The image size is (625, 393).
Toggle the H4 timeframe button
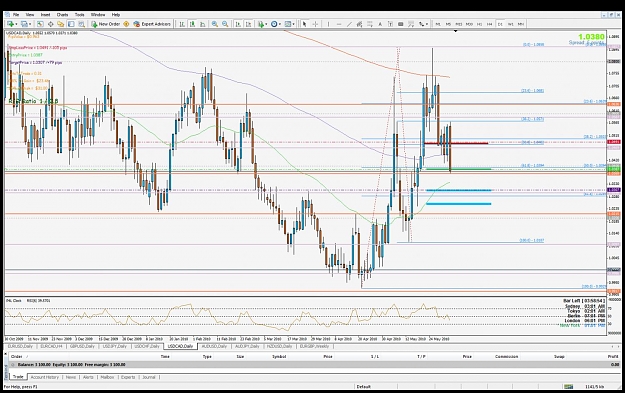click(x=489, y=24)
